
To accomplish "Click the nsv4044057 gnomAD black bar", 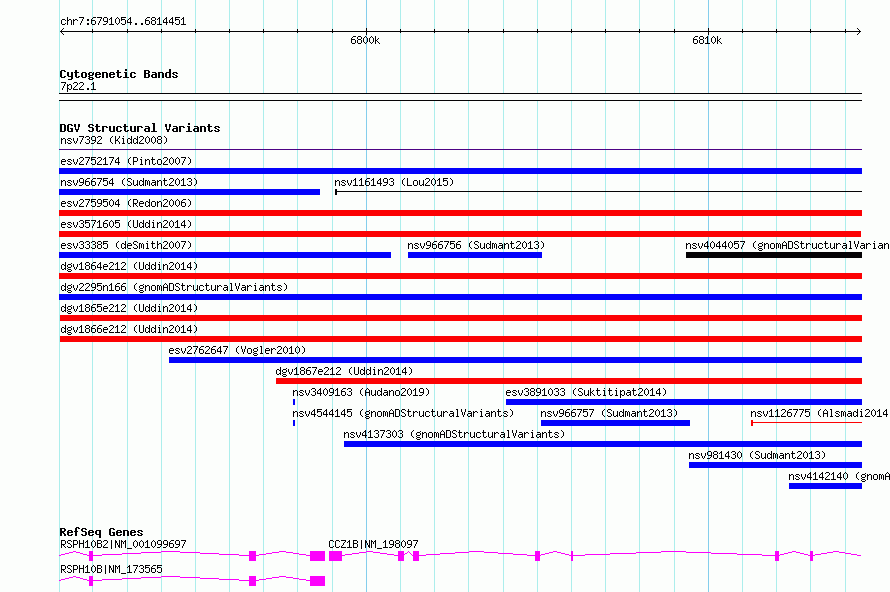I will [x=774, y=255].
